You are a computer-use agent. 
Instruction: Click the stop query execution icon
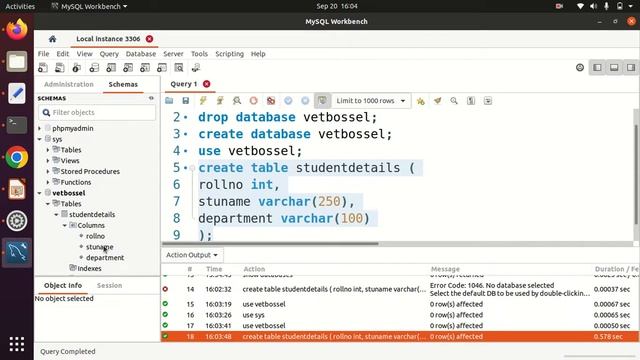point(253,101)
